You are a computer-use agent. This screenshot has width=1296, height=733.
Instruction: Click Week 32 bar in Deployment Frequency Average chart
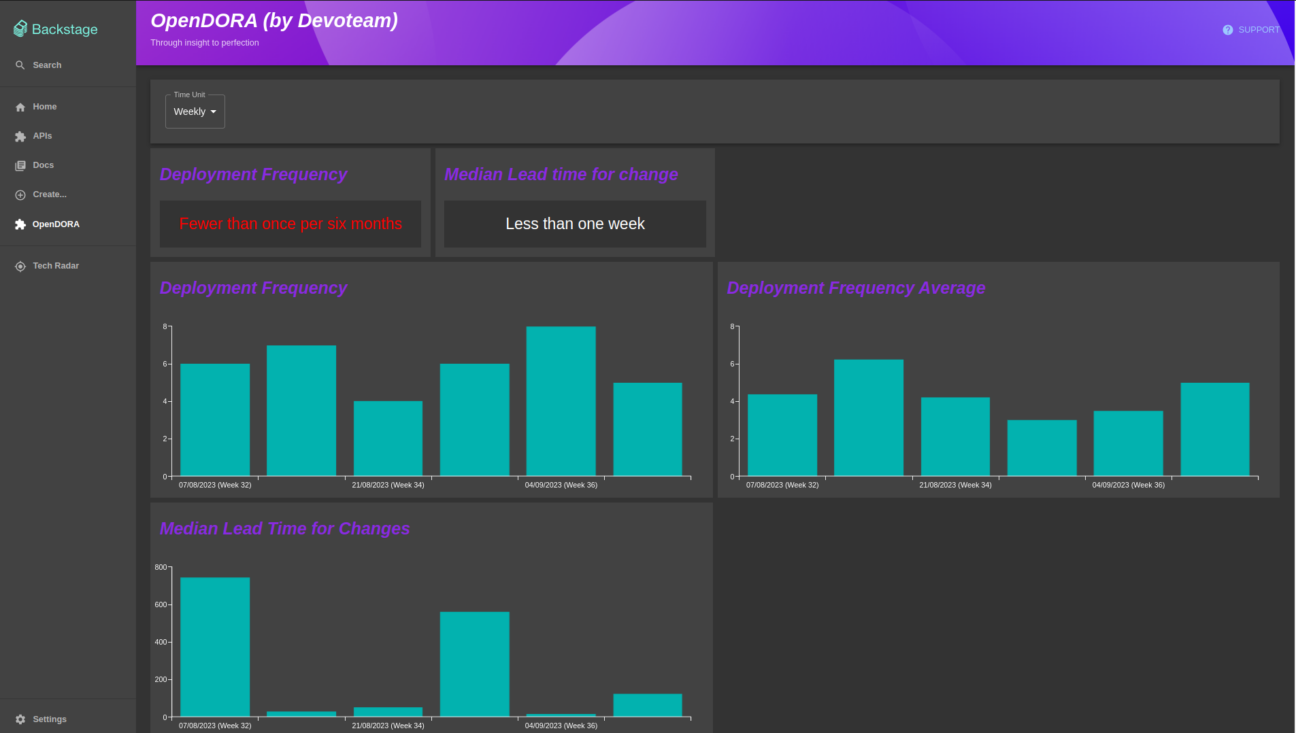point(782,435)
